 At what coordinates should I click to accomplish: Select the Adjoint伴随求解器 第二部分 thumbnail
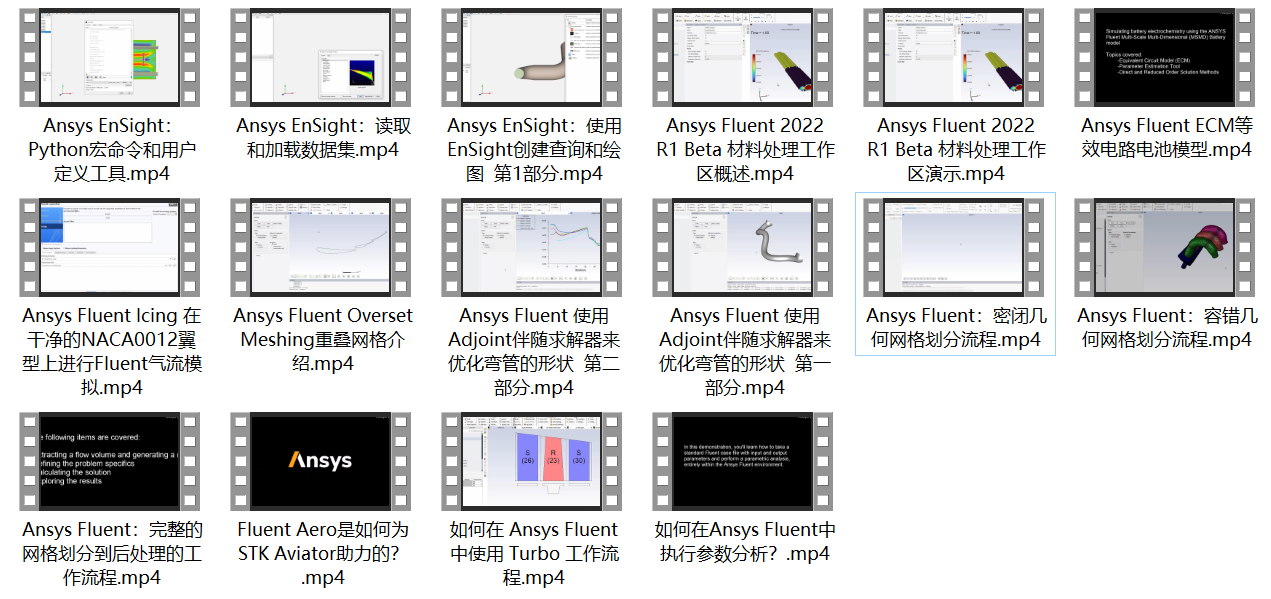coord(532,247)
